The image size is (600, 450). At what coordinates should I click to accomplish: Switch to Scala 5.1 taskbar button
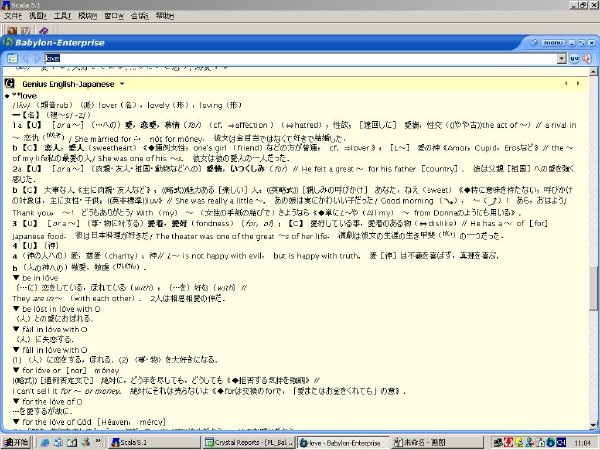point(154,442)
